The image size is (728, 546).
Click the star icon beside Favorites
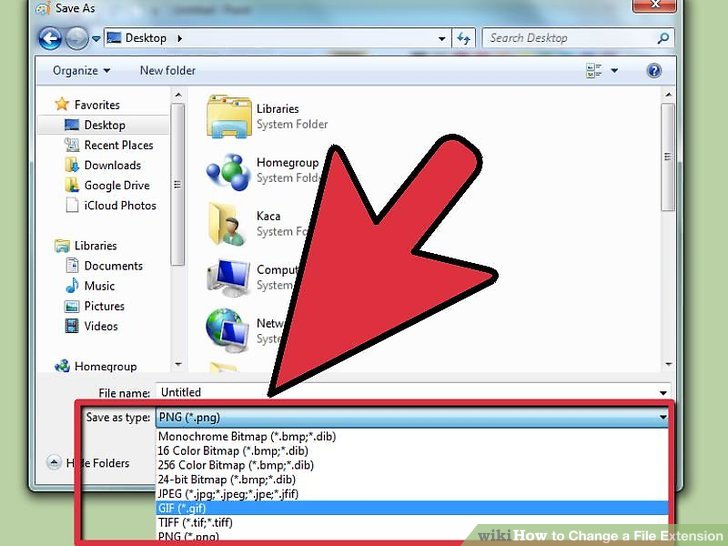pos(62,104)
